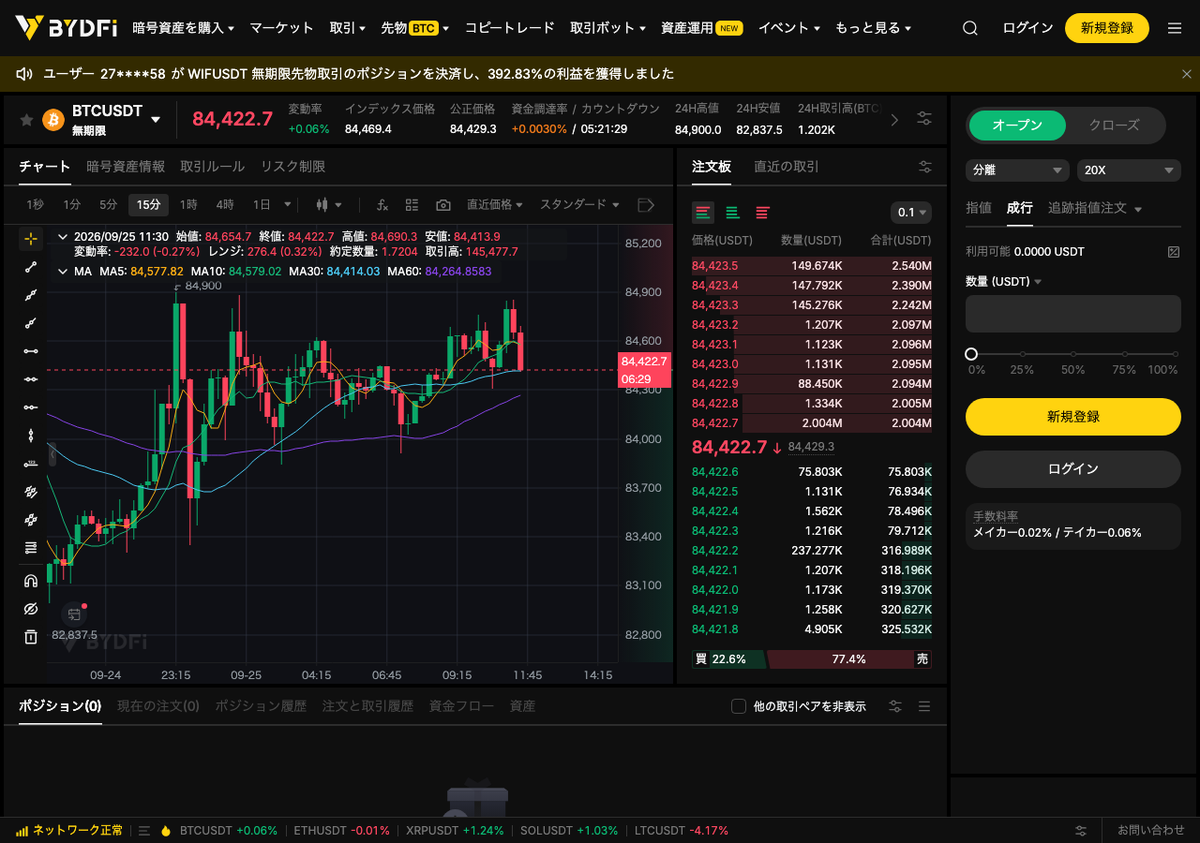
Task: Open the BTCUSDT pair selector dropdown arrow
Action: click(x=156, y=120)
